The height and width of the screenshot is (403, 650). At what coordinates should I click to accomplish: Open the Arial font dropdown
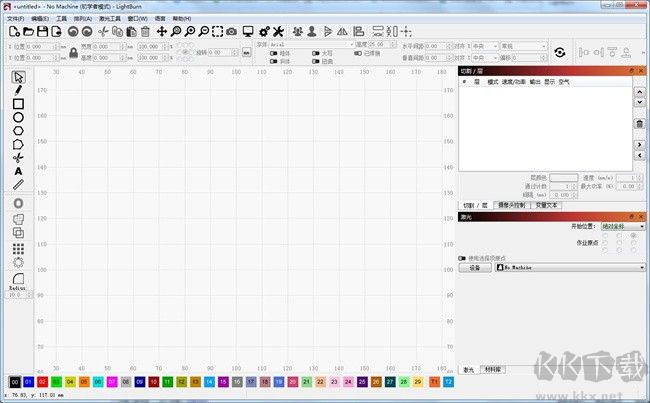(311, 44)
